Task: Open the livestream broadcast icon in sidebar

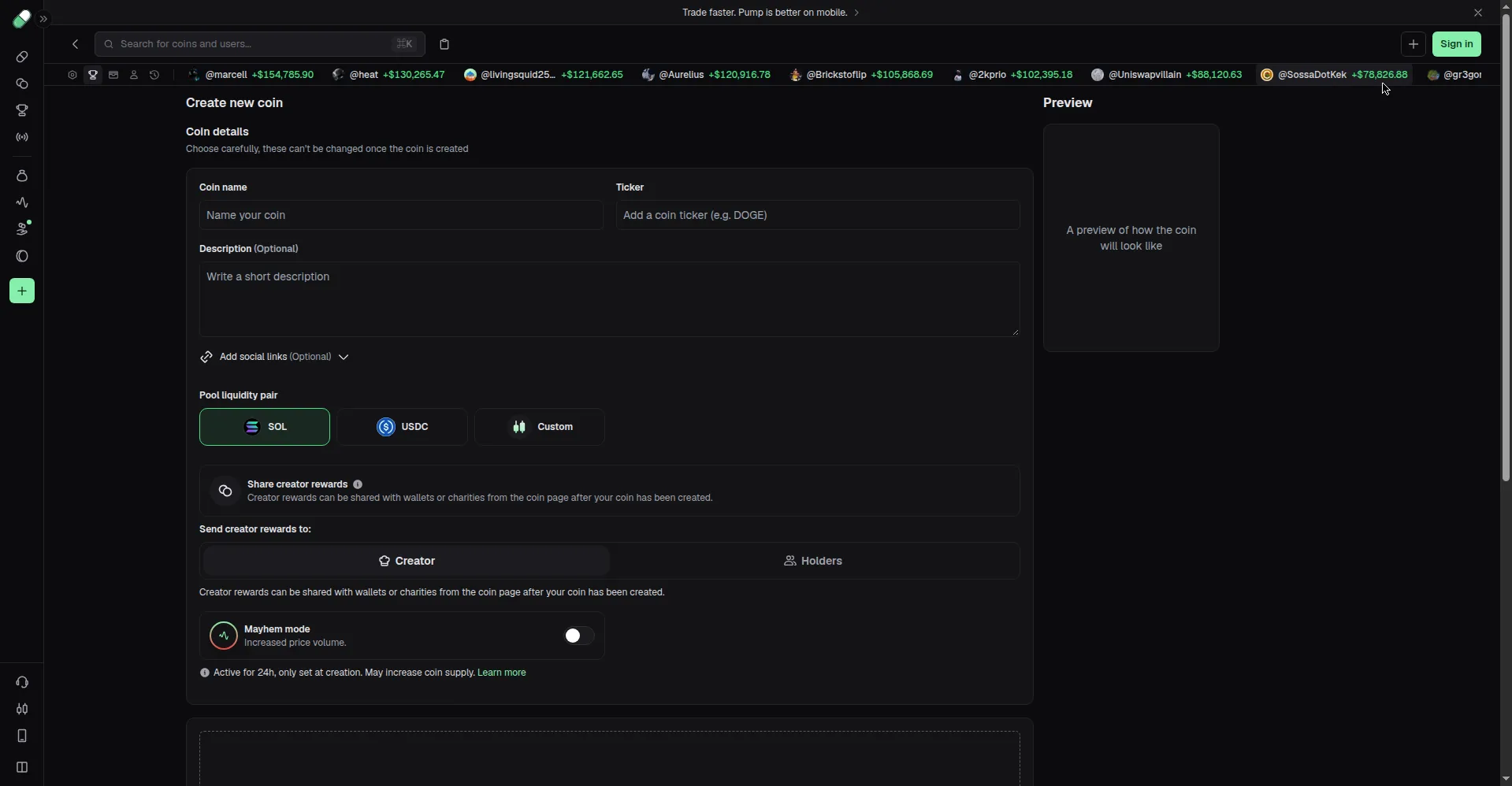Action: [x=22, y=137]
